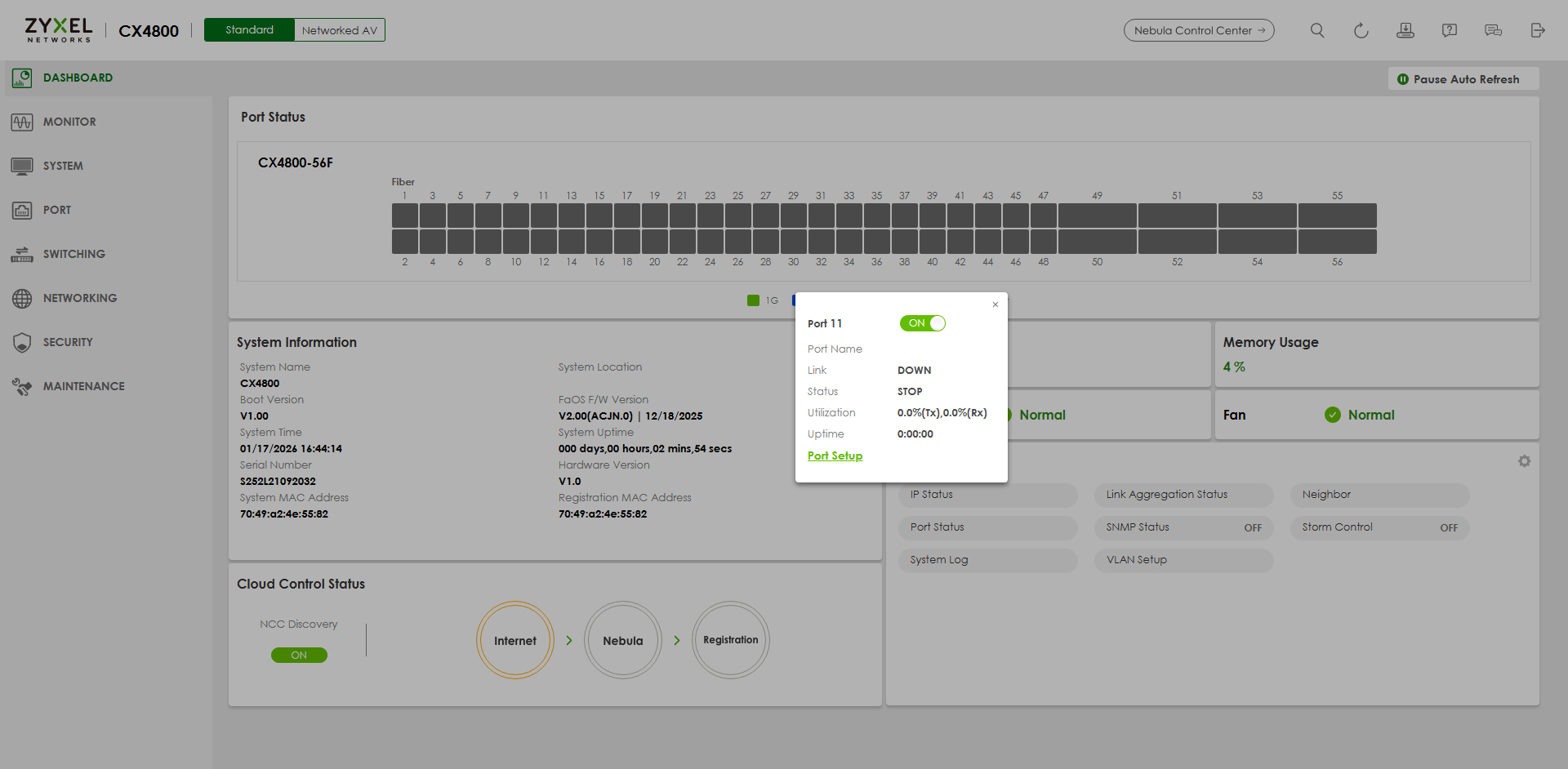Toggle NCC Discovery ON switch
This screenshot has height=769, width=1568.
299,655
